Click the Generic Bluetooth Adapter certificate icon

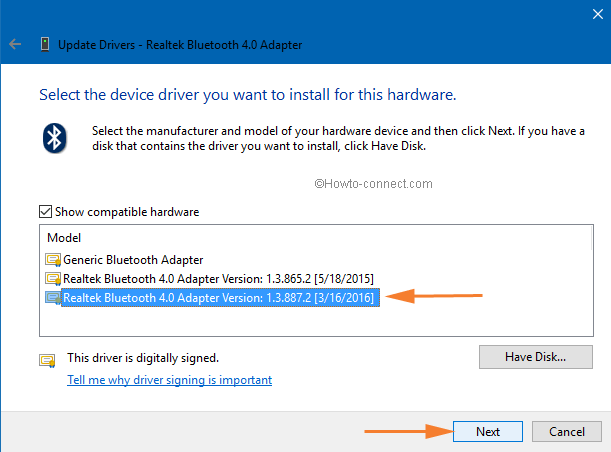pyautogui.click(x=53, y=260)
